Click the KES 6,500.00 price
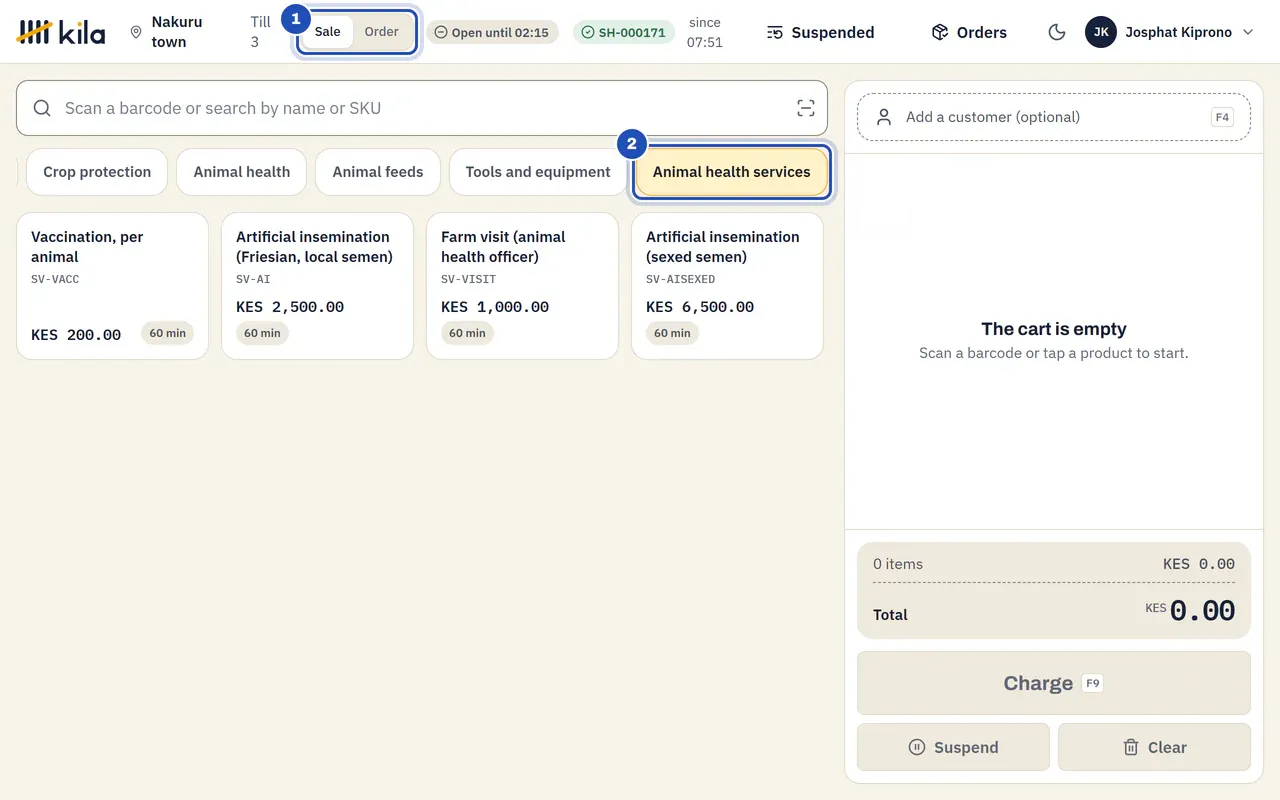1280x800 pixels. click(x=700, y=307)
